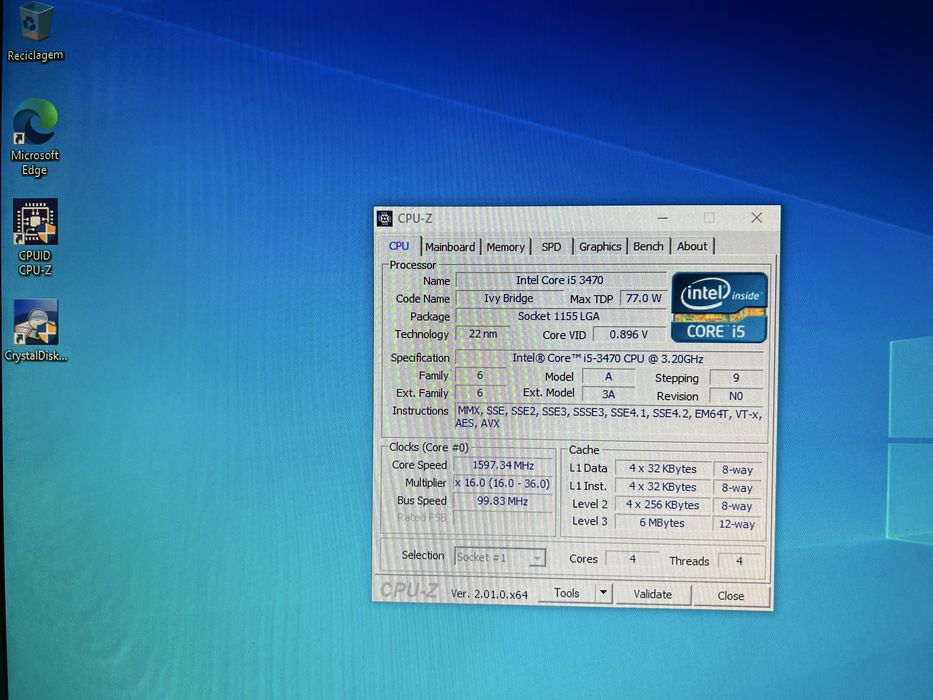Select the CPU tab
Viewport: 933px width, 700px height.
click(399, 246)
